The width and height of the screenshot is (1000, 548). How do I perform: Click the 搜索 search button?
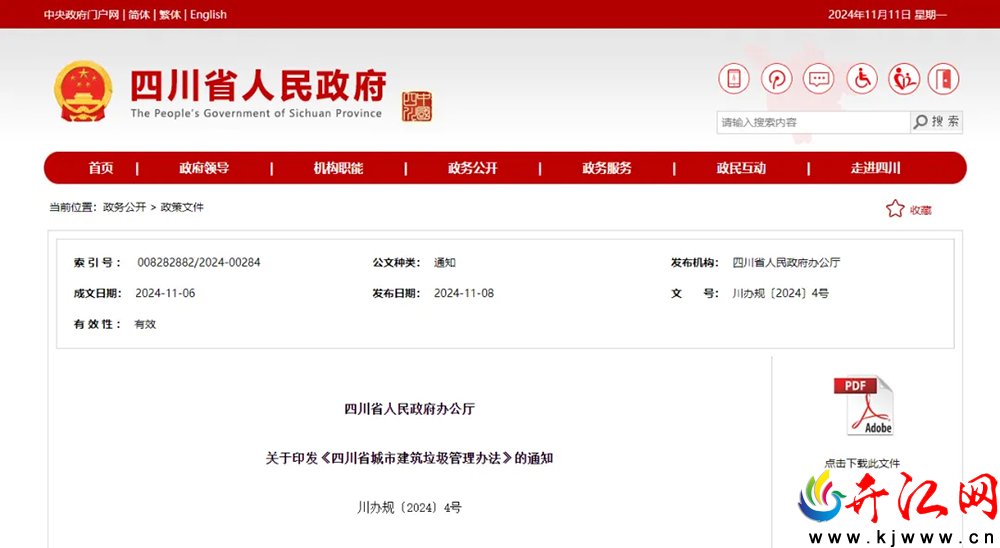pos(936,122)
